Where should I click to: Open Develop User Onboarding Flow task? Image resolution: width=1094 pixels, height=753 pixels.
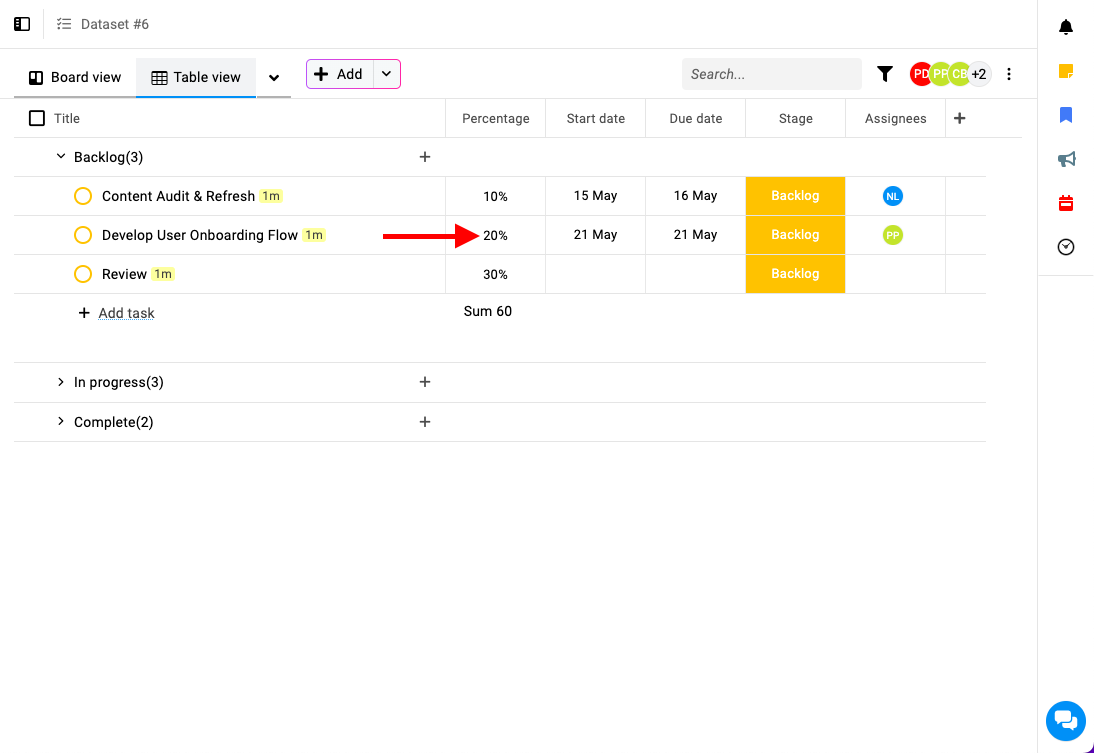point(200,235)
